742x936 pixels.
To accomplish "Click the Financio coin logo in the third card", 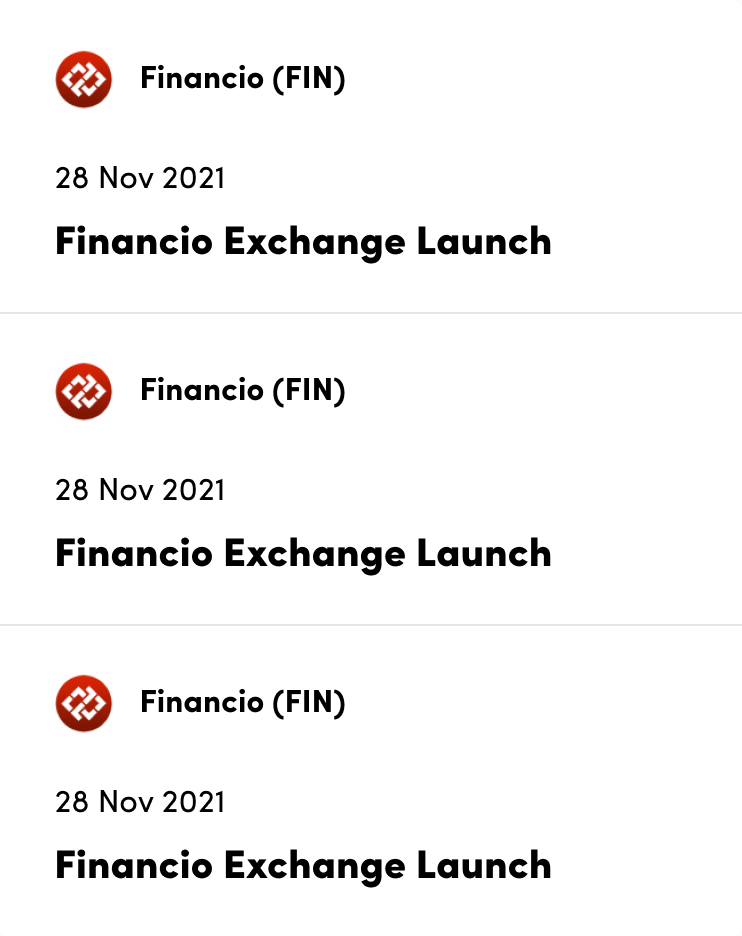I will (x=84, y=703).
